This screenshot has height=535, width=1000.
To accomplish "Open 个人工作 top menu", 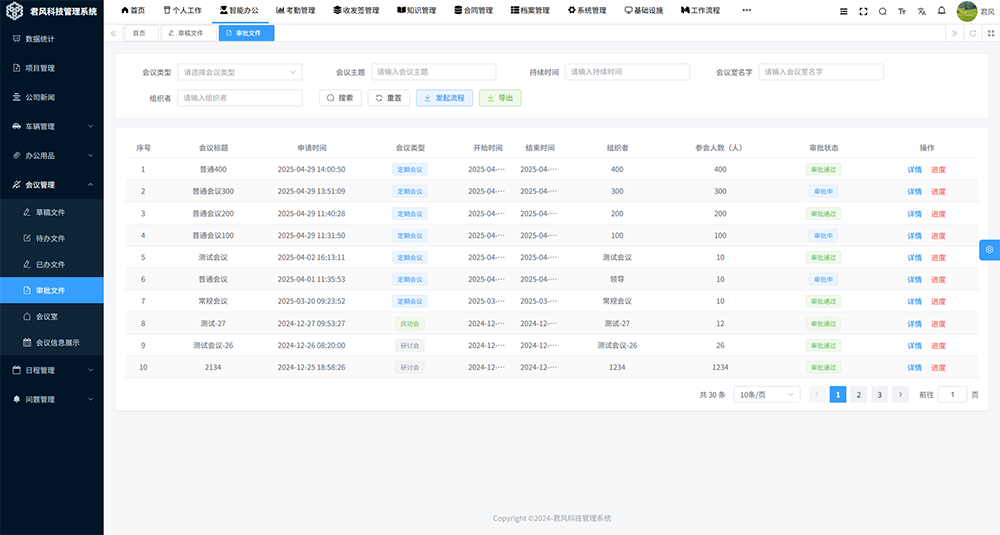I will pyautogui.click(x=182, y=10).
